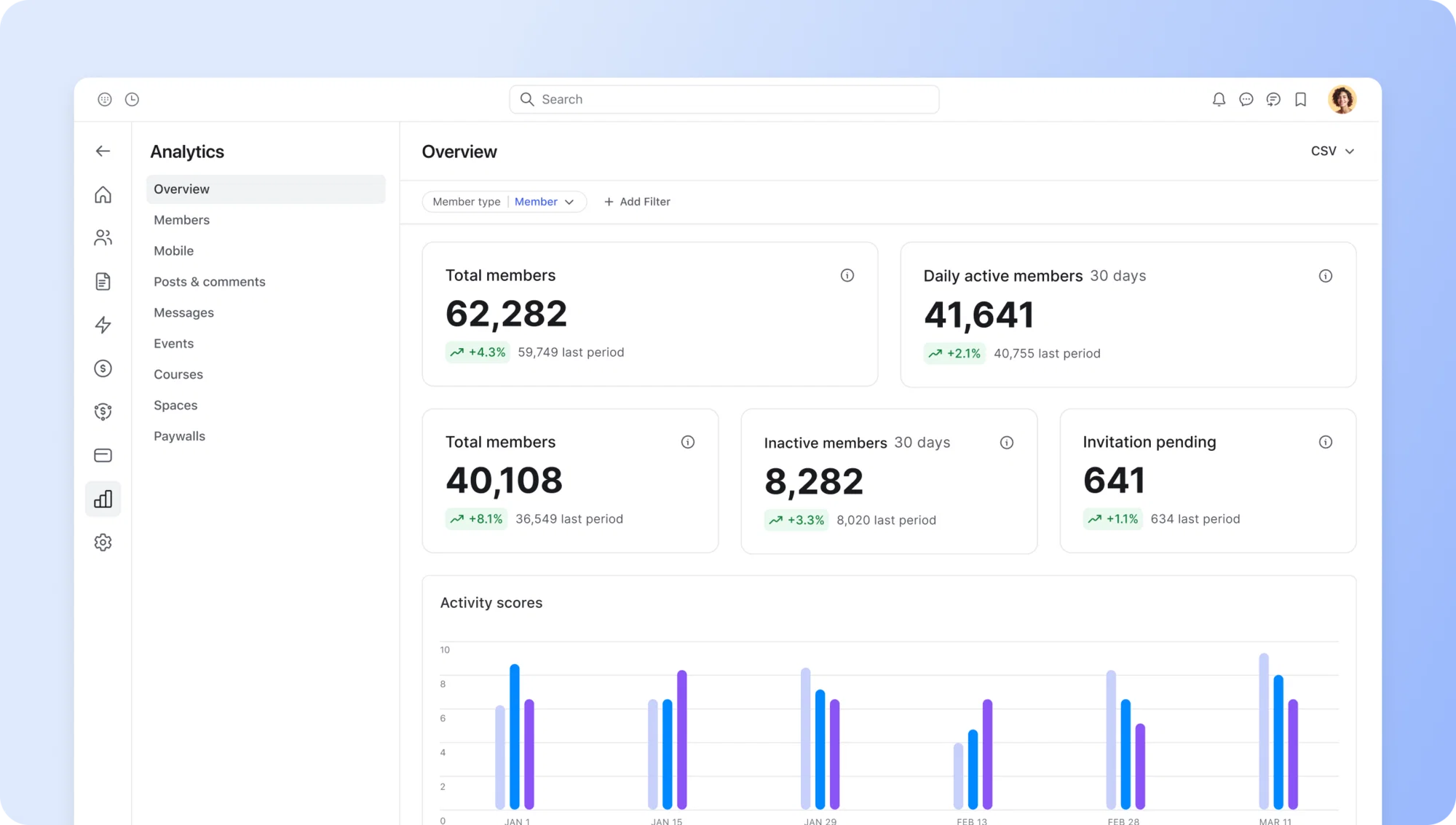Open the settings gear icon in sidebar
The width and height of the screenshot is (1456, 825).
(103, 542)
